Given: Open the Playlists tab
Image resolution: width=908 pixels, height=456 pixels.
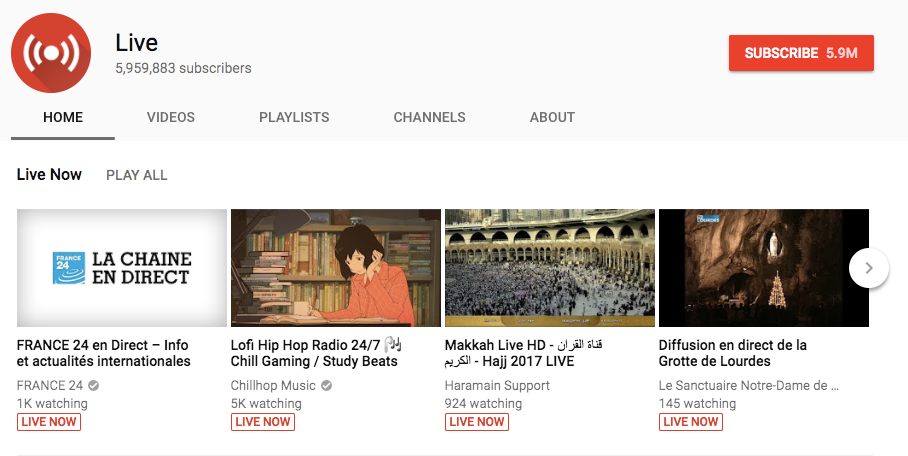Looking at the screenshot, I should click(x=294, y=117).
